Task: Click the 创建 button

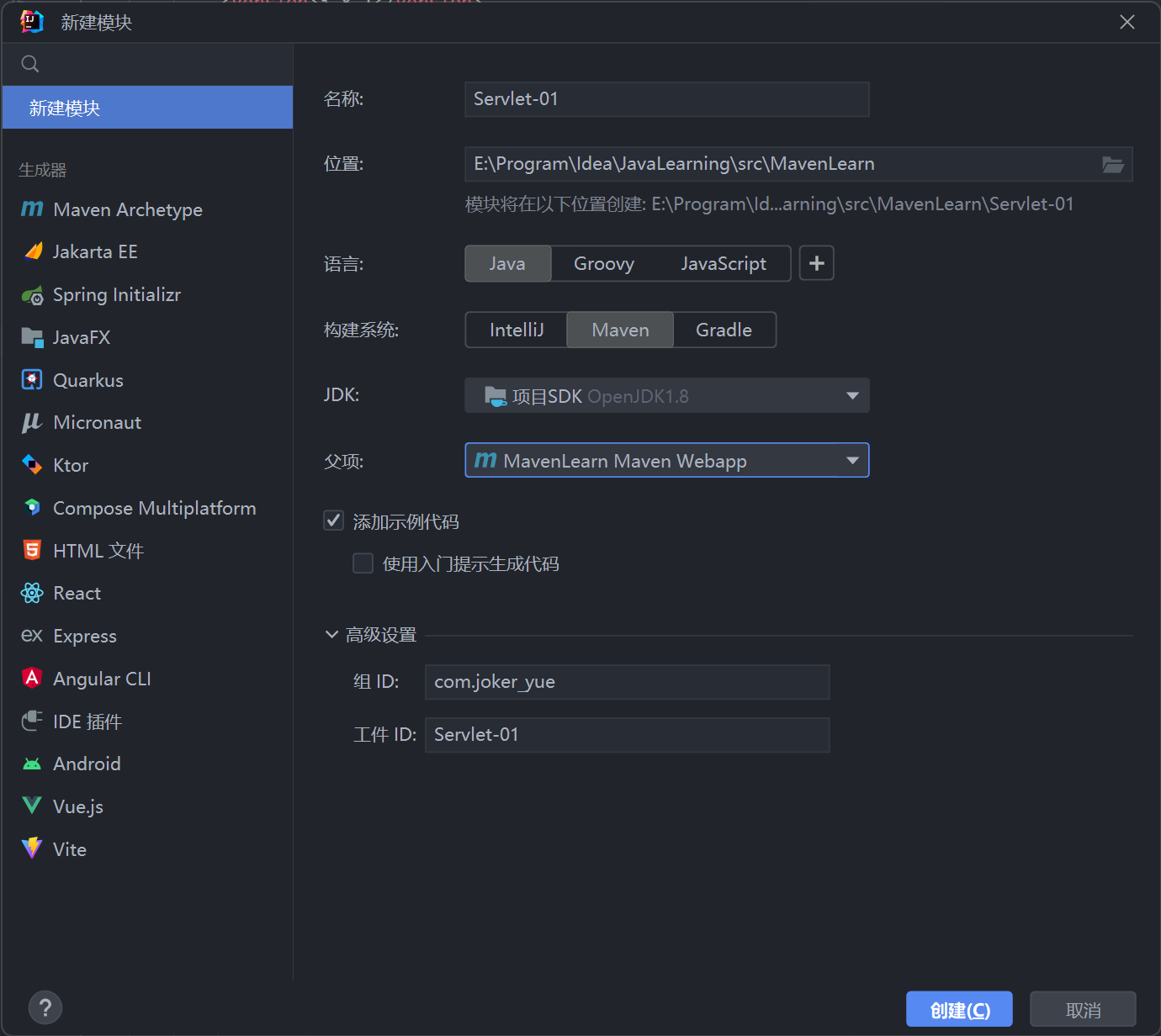Action: [x=959, y=1010]
